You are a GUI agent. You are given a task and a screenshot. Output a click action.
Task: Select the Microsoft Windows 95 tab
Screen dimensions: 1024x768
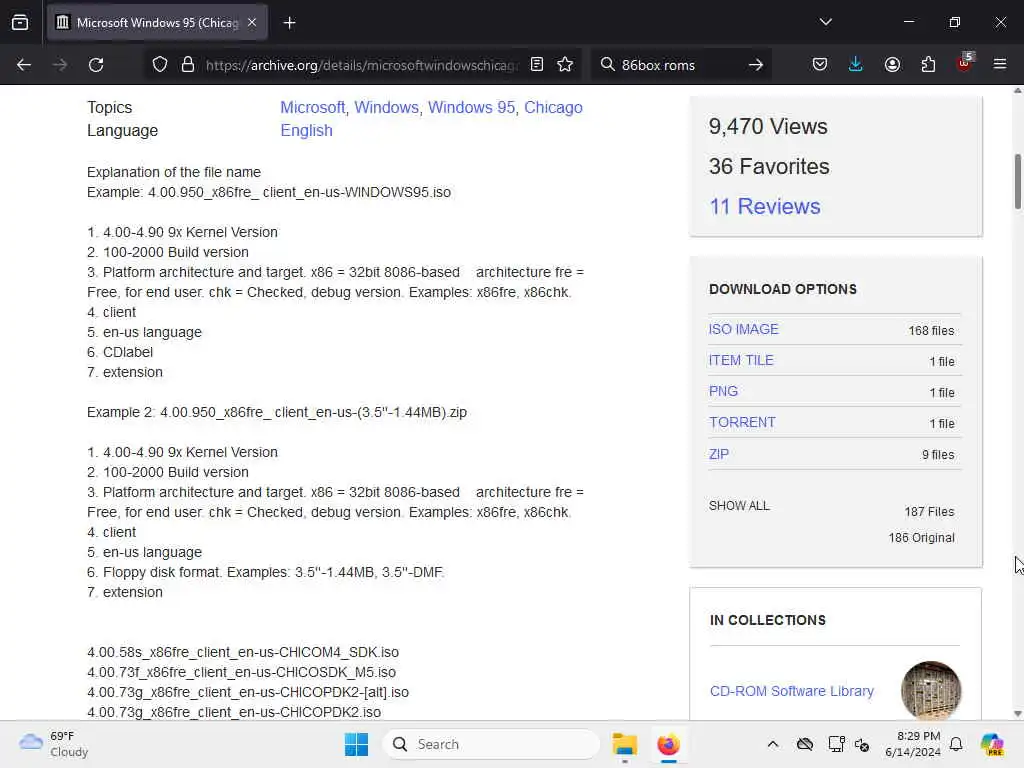pyautogui.click(x=157, y=23)
